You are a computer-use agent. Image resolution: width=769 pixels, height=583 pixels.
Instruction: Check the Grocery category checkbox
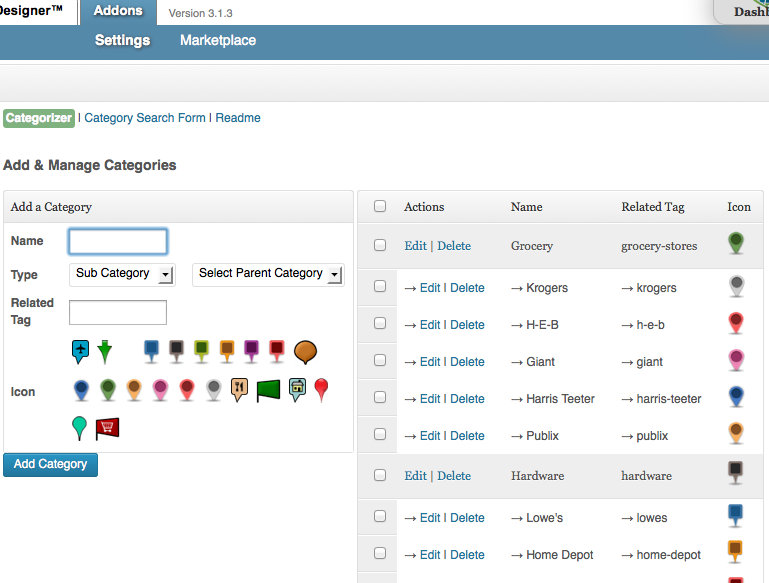point(380,245)
